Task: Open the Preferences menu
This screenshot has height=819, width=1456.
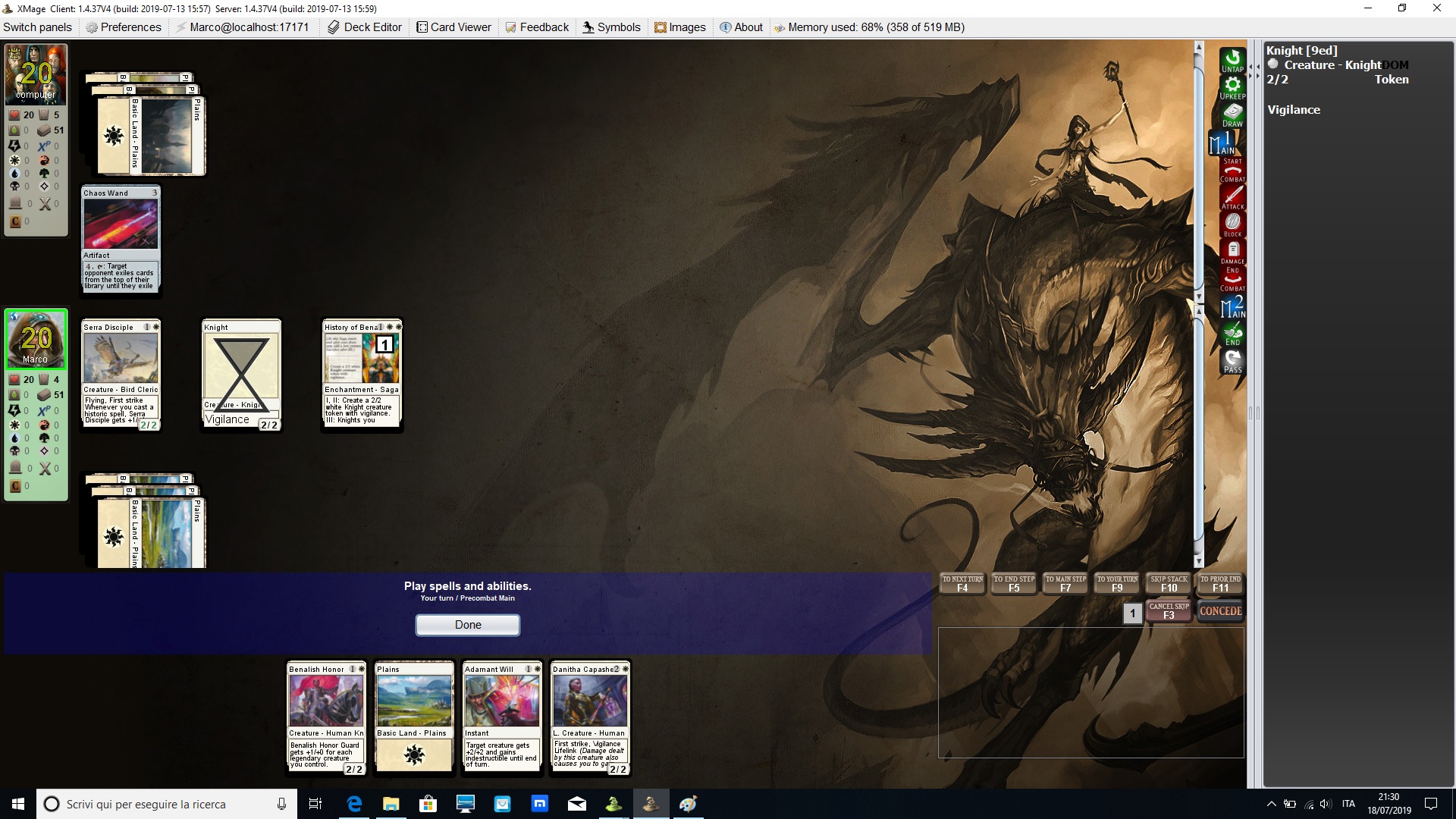Action: click(123, 27)
